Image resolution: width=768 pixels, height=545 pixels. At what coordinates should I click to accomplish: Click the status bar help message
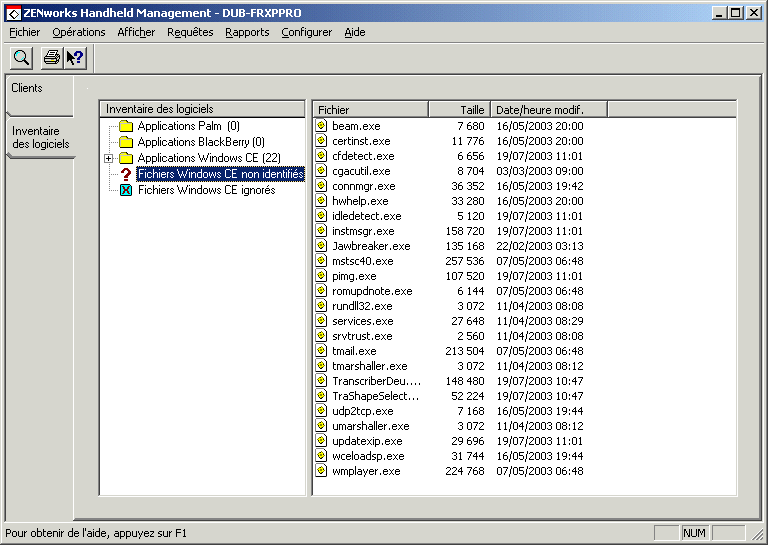point(96,533)
